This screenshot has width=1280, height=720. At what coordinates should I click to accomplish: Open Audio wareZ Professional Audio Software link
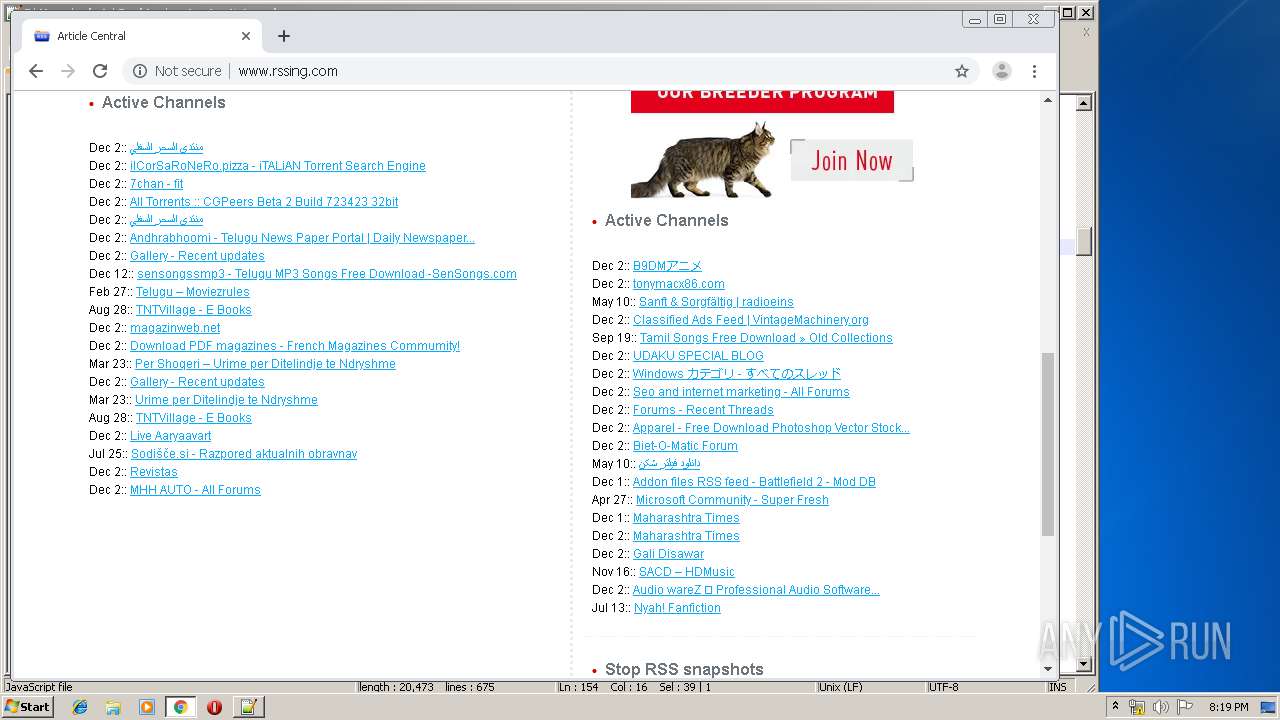pyautogui.click(x=756, y=590)
